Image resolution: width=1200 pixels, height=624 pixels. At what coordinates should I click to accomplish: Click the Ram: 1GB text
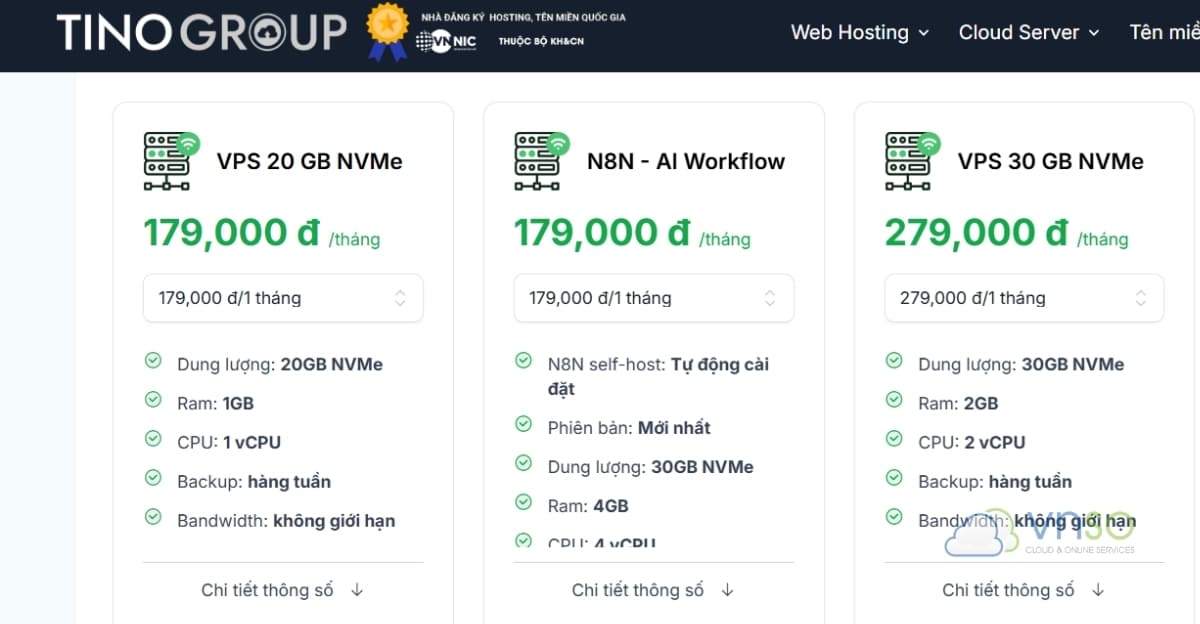click(216, 404)
